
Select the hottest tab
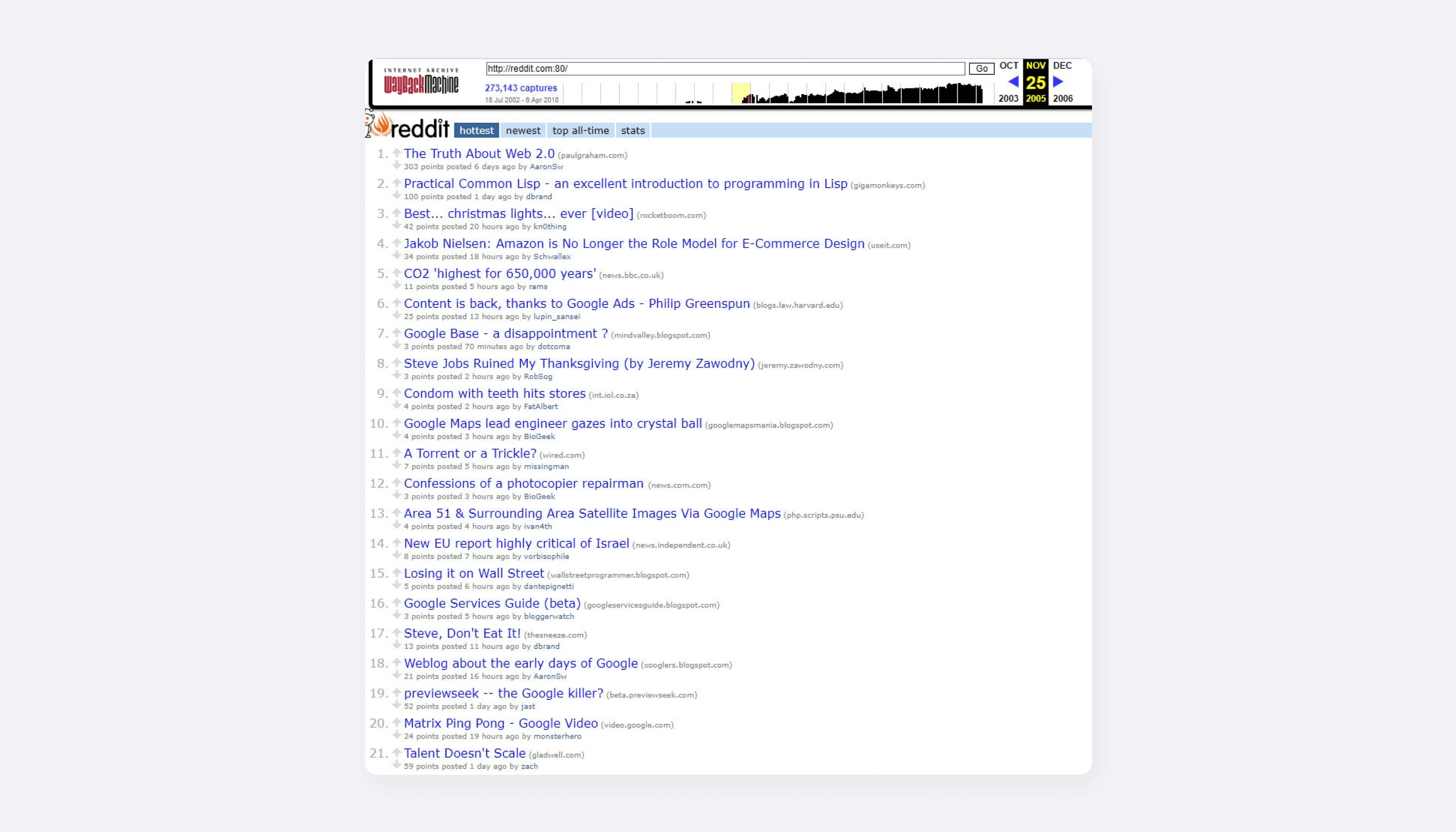coord(476,130)
